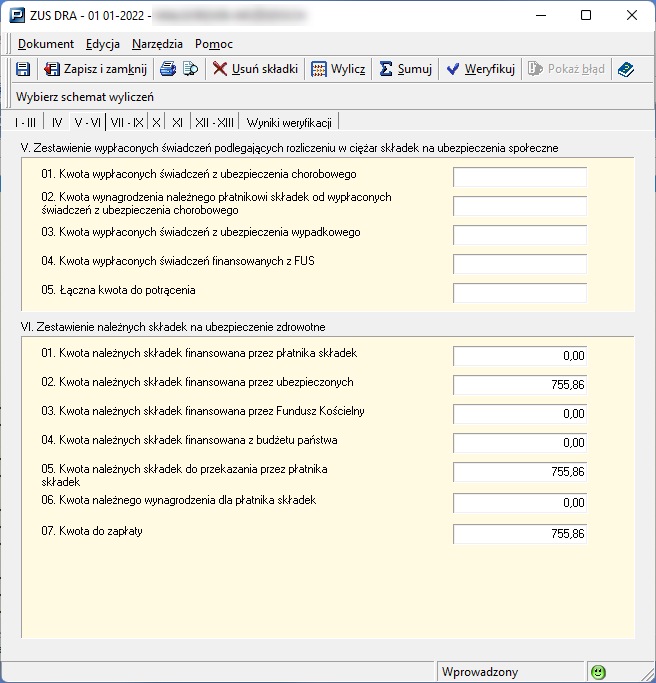
Task: Click field for składek finansowana przez ubezpieczonych
Action: click(519, 385)
